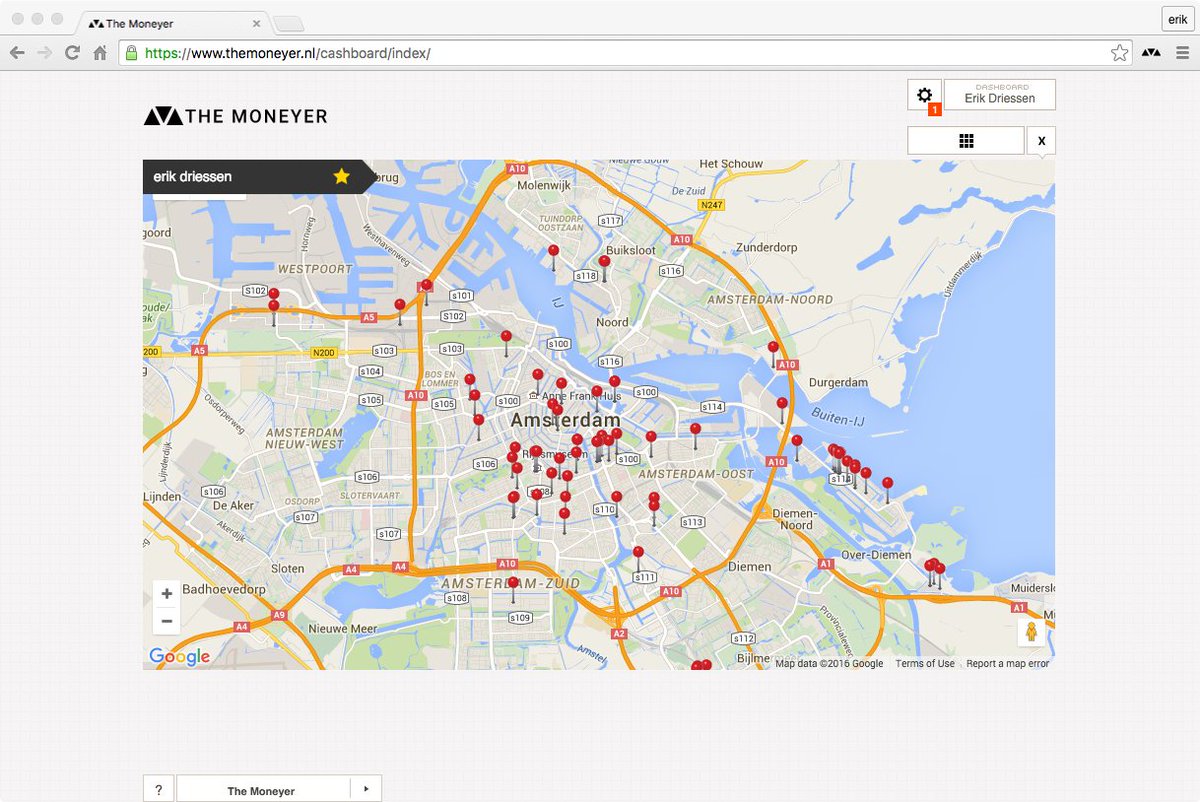Click the browser forward arrow
This screenshot has width=1200, height=802.
[x=45, y=53]
